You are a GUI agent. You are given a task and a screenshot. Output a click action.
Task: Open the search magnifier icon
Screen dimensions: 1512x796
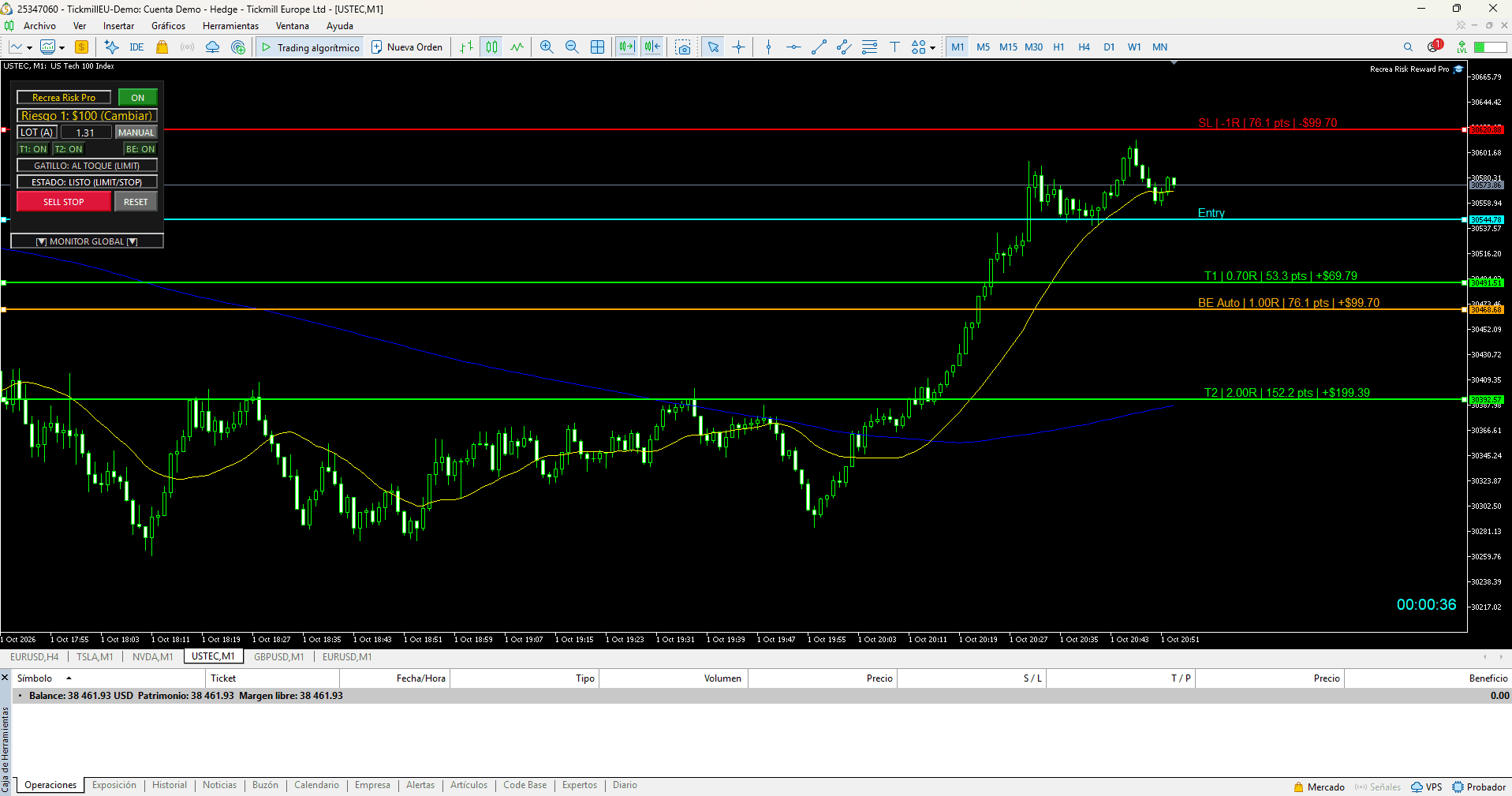click(x=1408, y=47)
